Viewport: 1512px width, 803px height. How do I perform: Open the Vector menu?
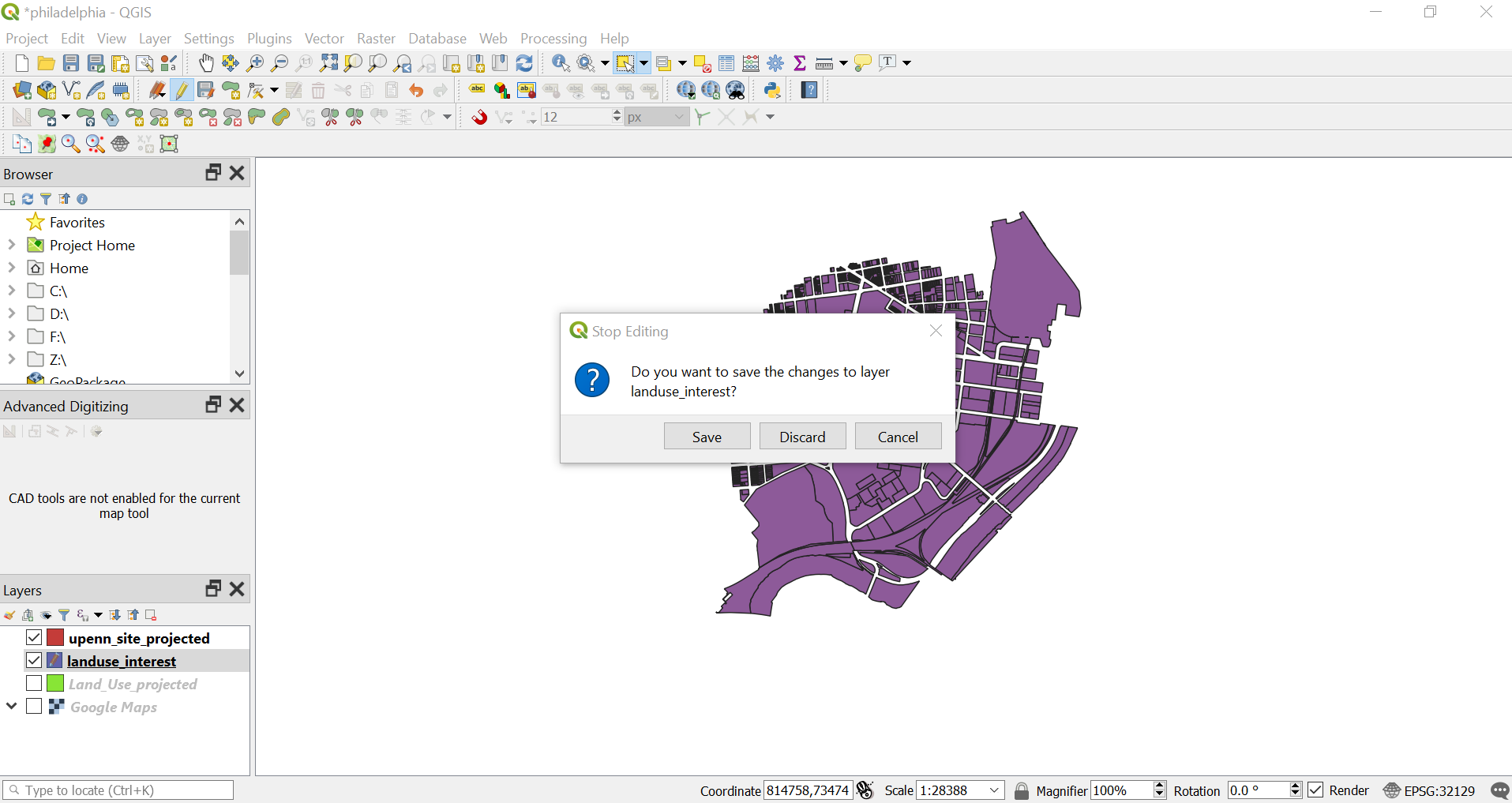(324, 39)
